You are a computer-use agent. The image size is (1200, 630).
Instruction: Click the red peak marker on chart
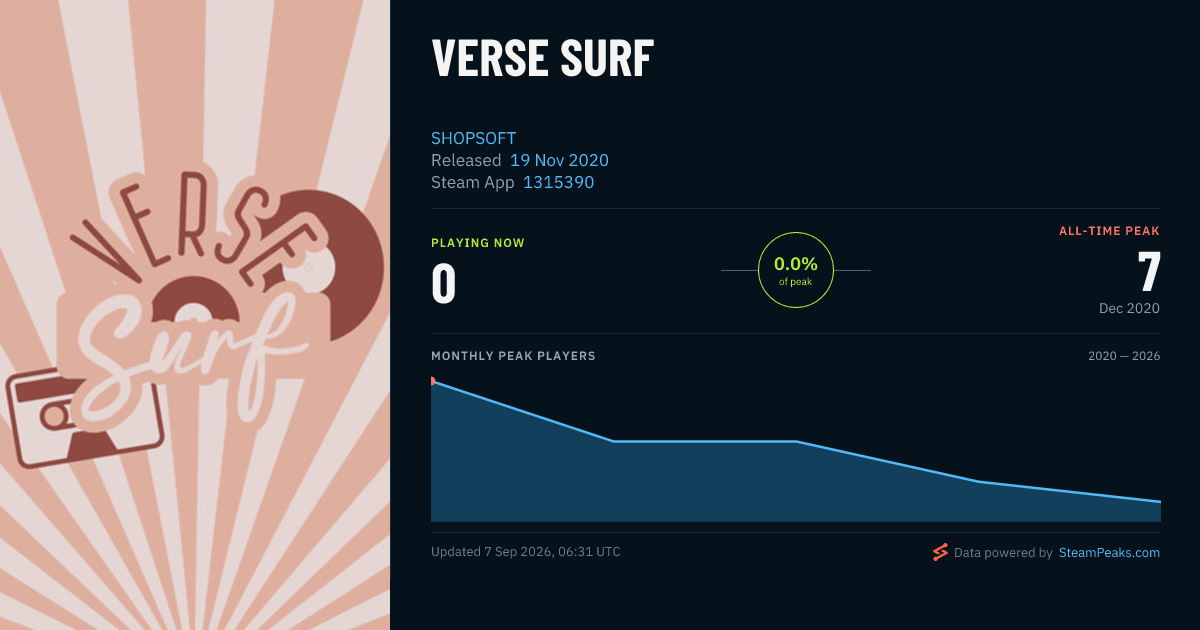tap(432, 381)
